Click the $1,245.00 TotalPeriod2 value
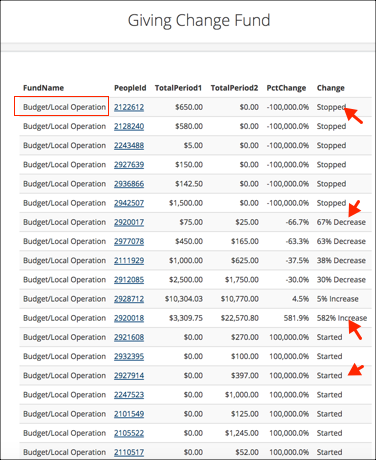The height and width of the screenshot is (460, 376). [242, 433]
